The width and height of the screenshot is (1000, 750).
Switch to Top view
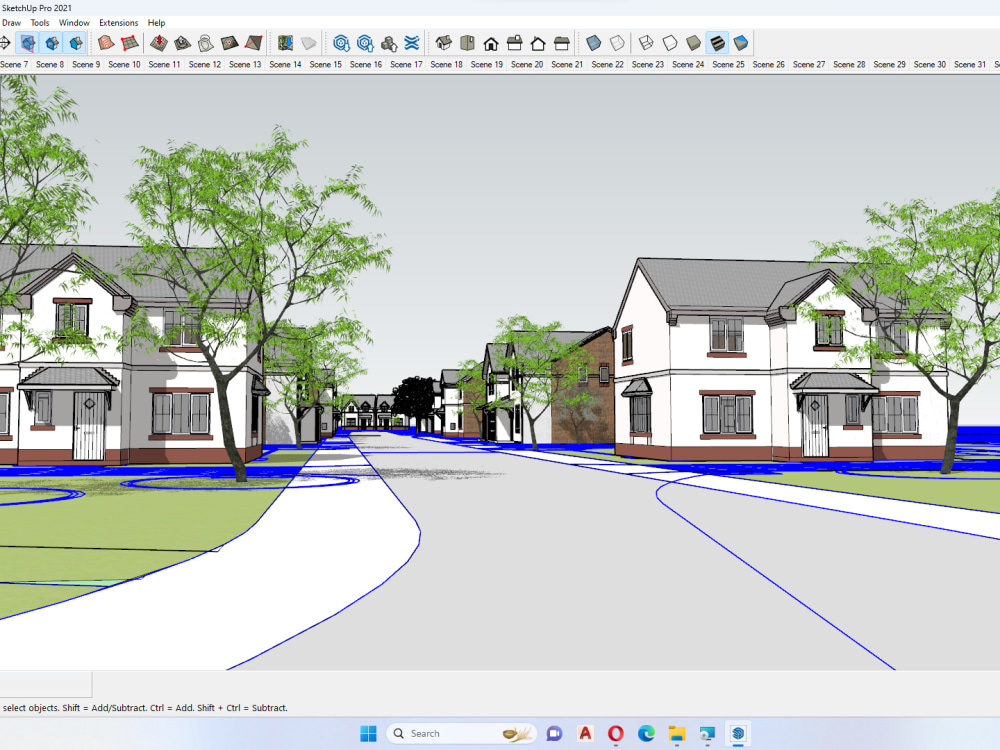click(467, 43)
